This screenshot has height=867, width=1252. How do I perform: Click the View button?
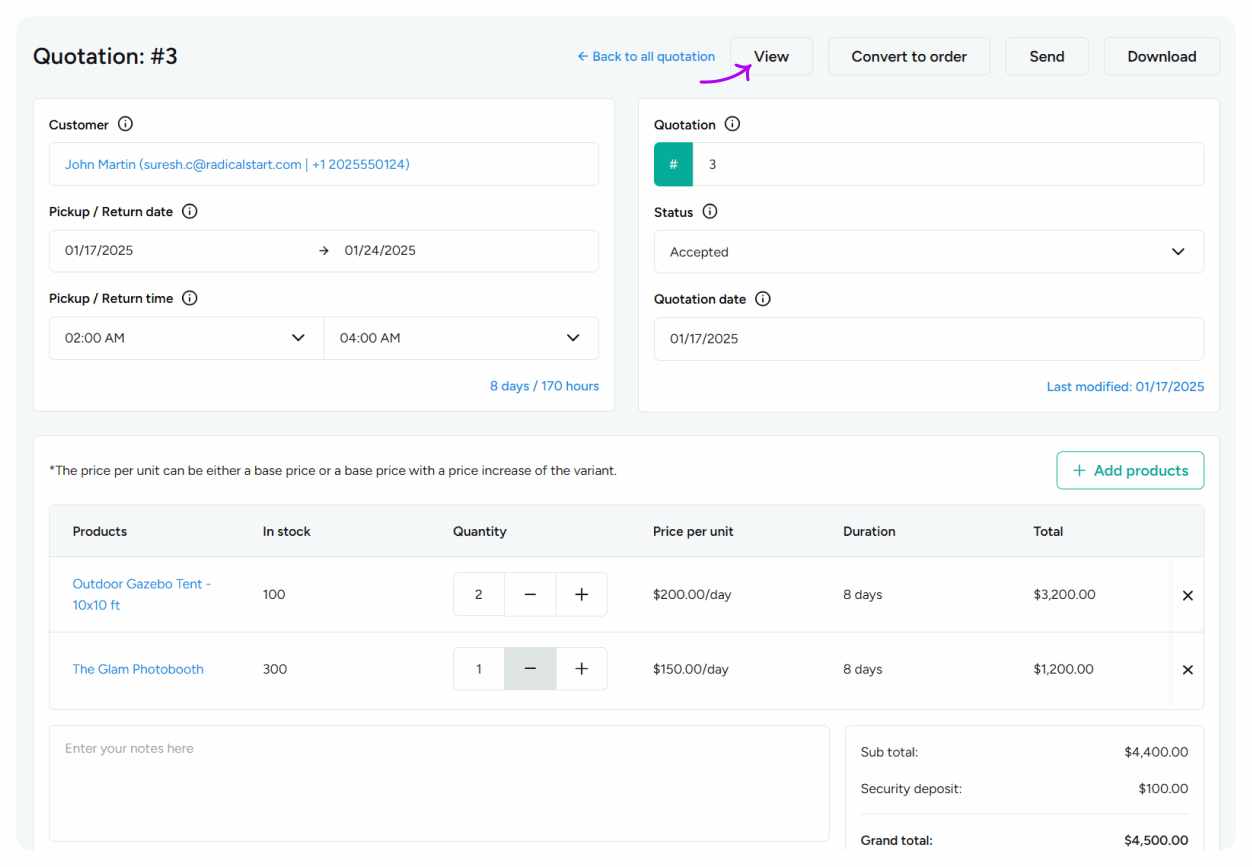(x=771, y=56)
